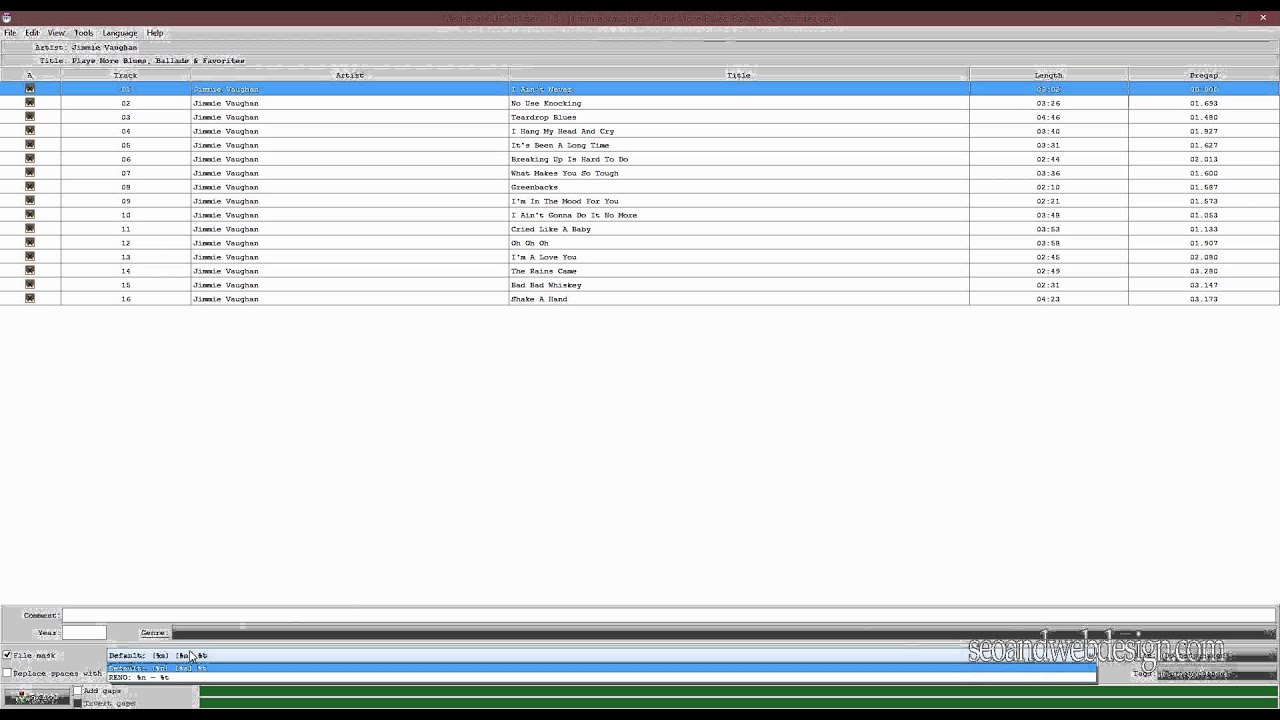Click pregap value 01.693 of track 02
Image resolution: width=1280 pixels, height=720 pixels.
pyautogui.click(x=1203, y=103)
